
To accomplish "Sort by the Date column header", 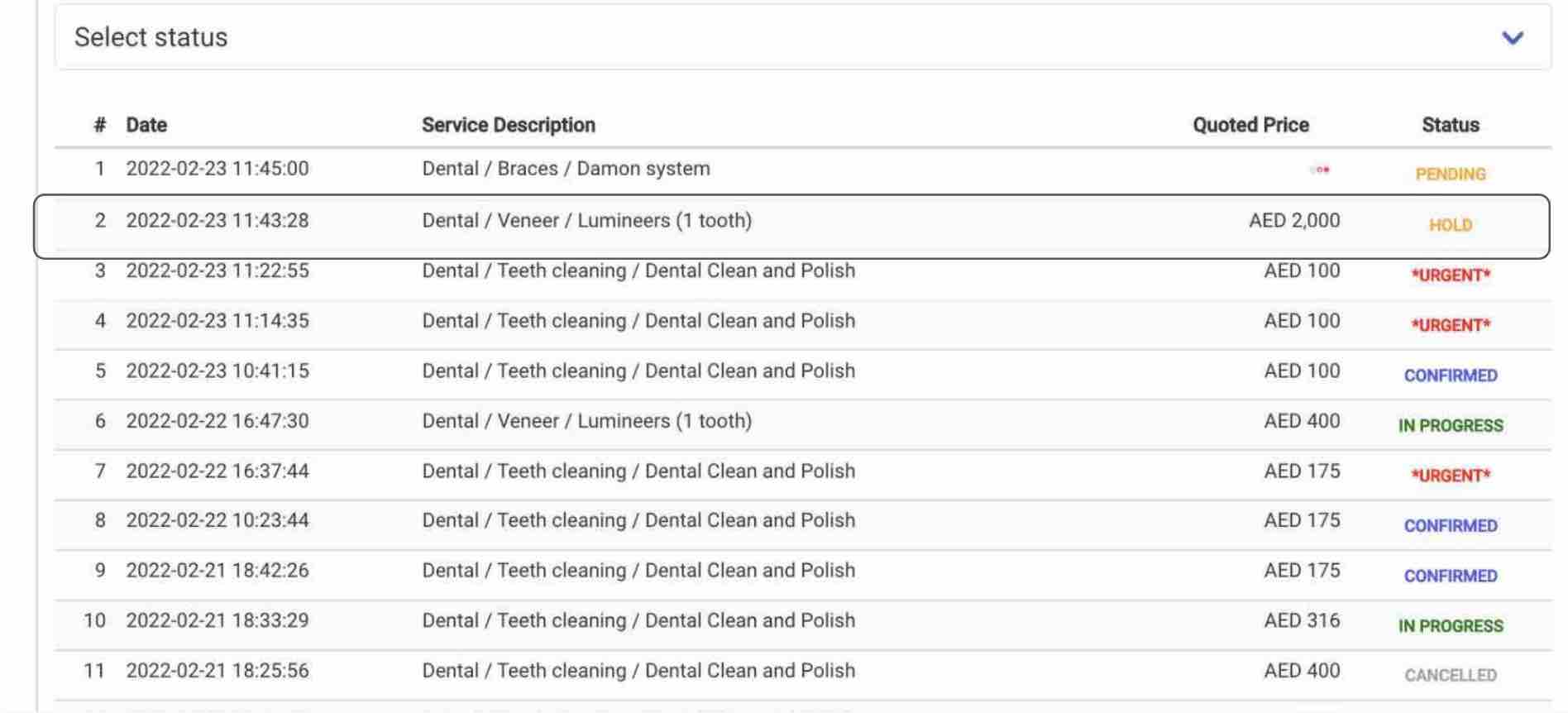I will pos(146,125).
